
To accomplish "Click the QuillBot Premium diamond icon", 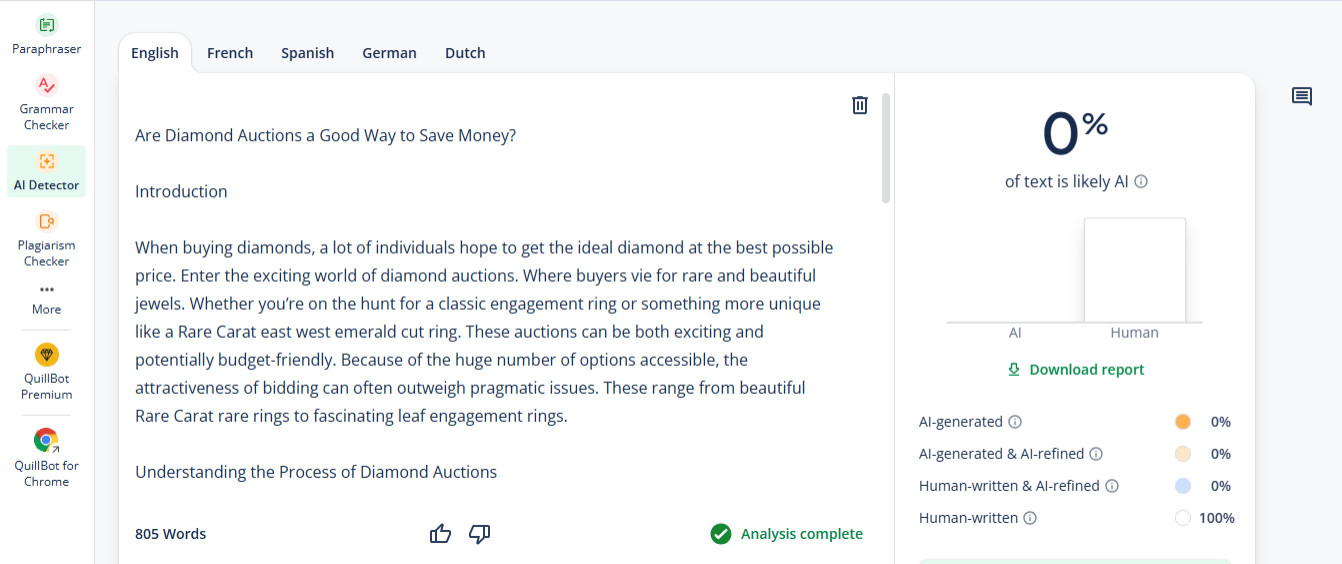I will (46, 354).
